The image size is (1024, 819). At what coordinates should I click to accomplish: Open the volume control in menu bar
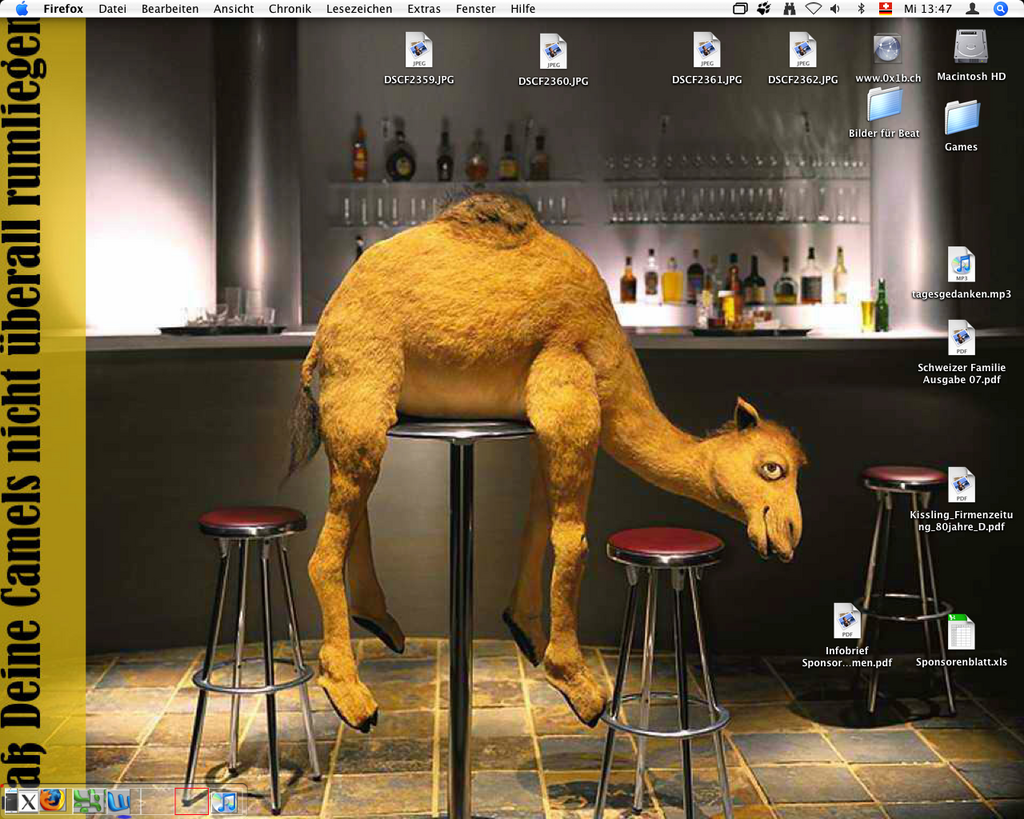[x=835, y=8]
